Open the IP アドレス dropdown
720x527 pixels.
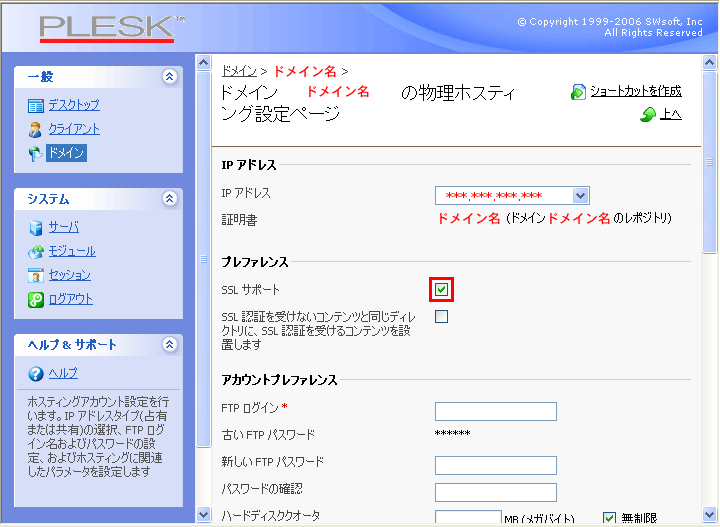[512, 196]
